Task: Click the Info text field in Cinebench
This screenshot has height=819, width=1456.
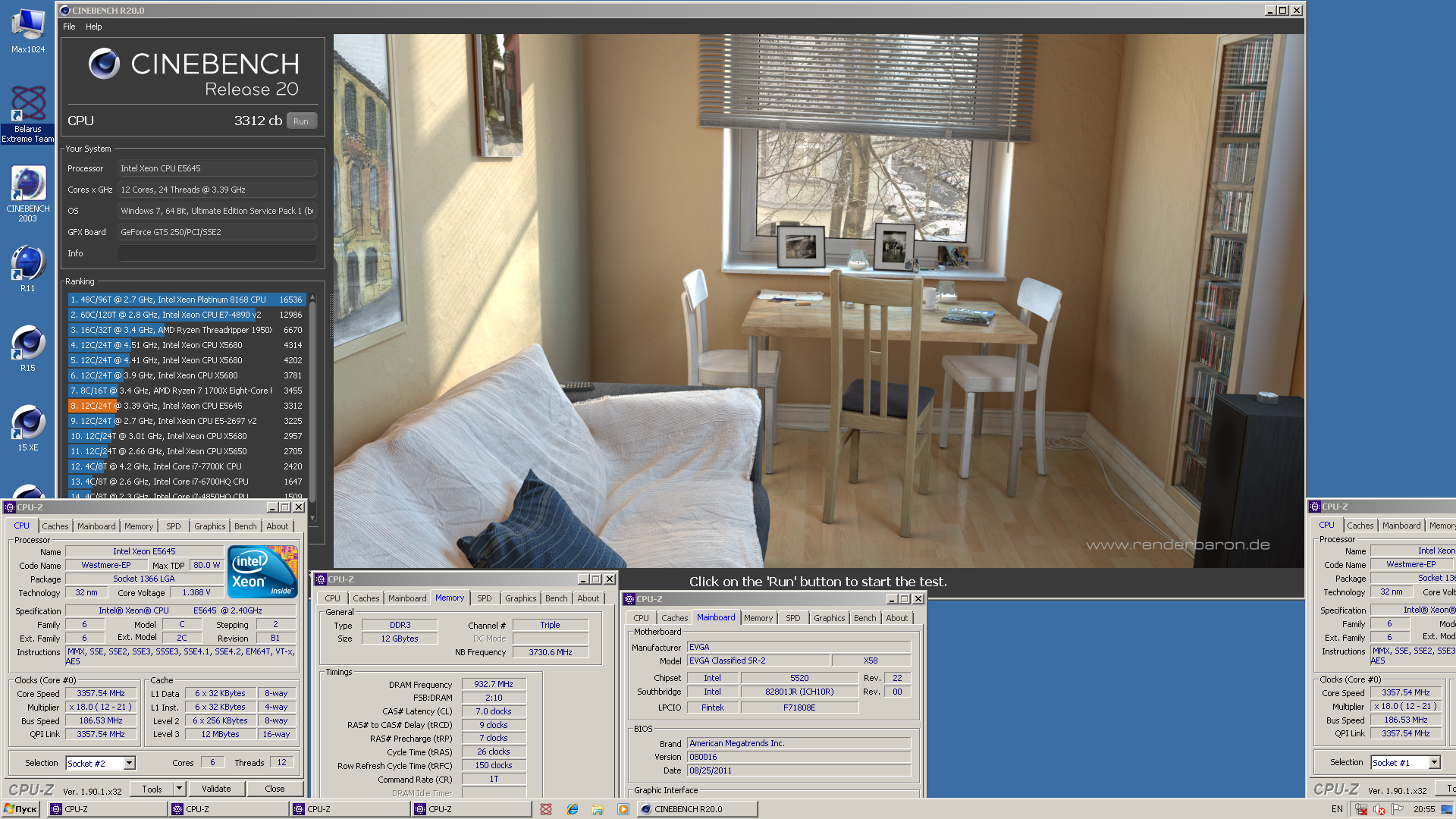Action: [x=217, y=253]
